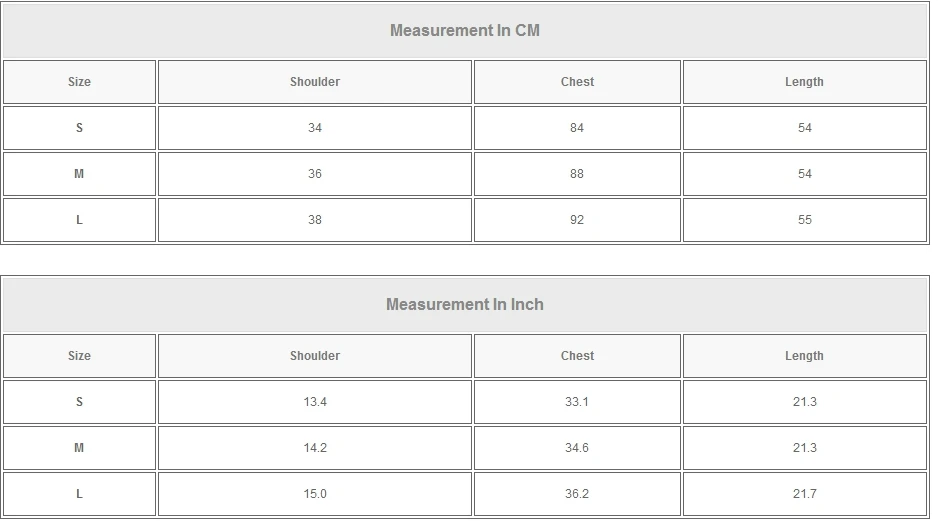Select the chest value 84 cell
This screenshot has height=521, width=938.
[x=577, y=128]
